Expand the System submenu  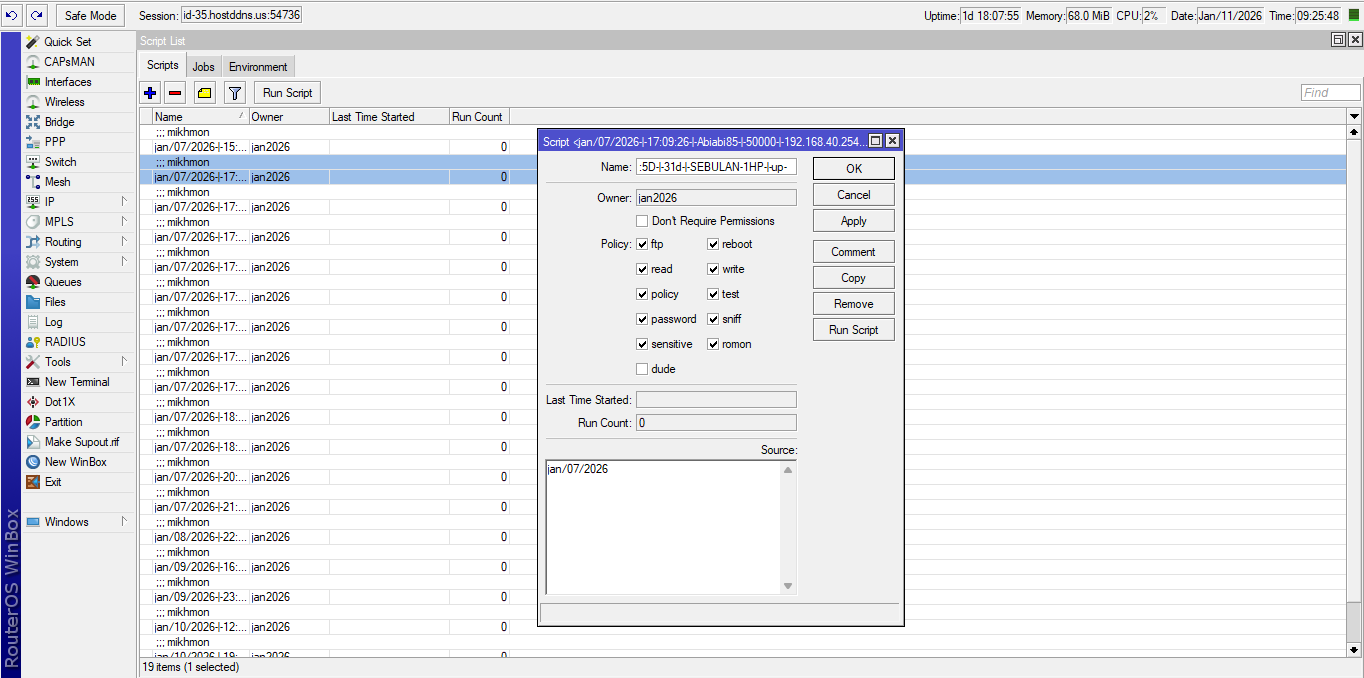124,262
